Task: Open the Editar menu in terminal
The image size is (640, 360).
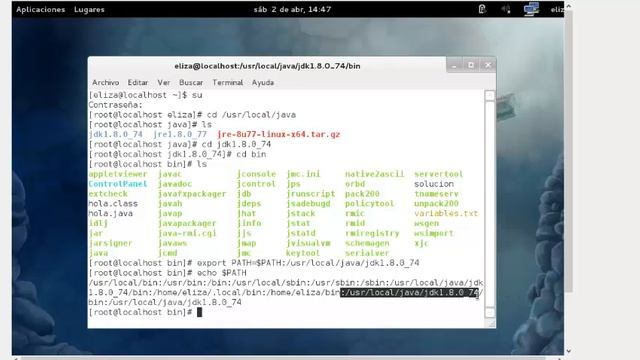Action: click(x=138, y=82)
